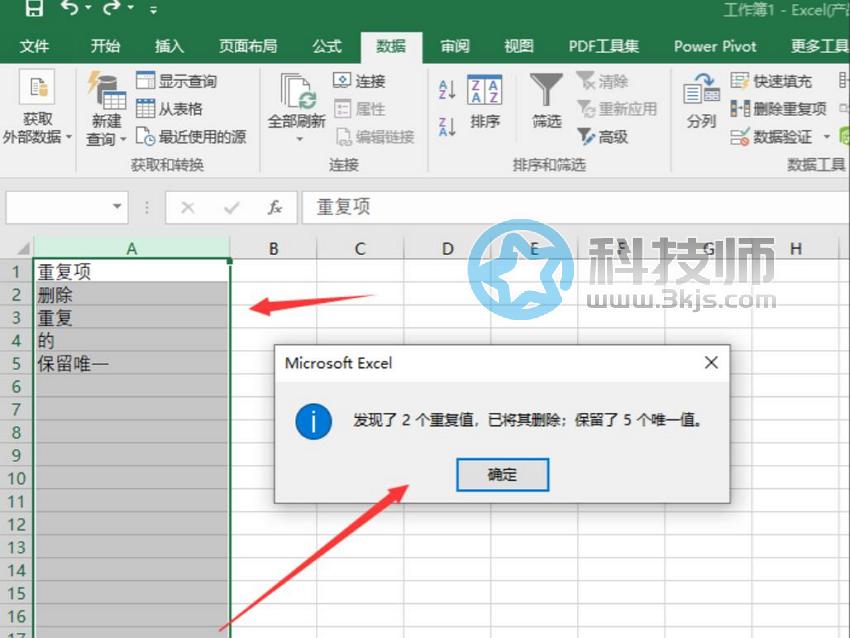
Task: Click the 编辑链接 ribbon item
Action: pos(374,137)
